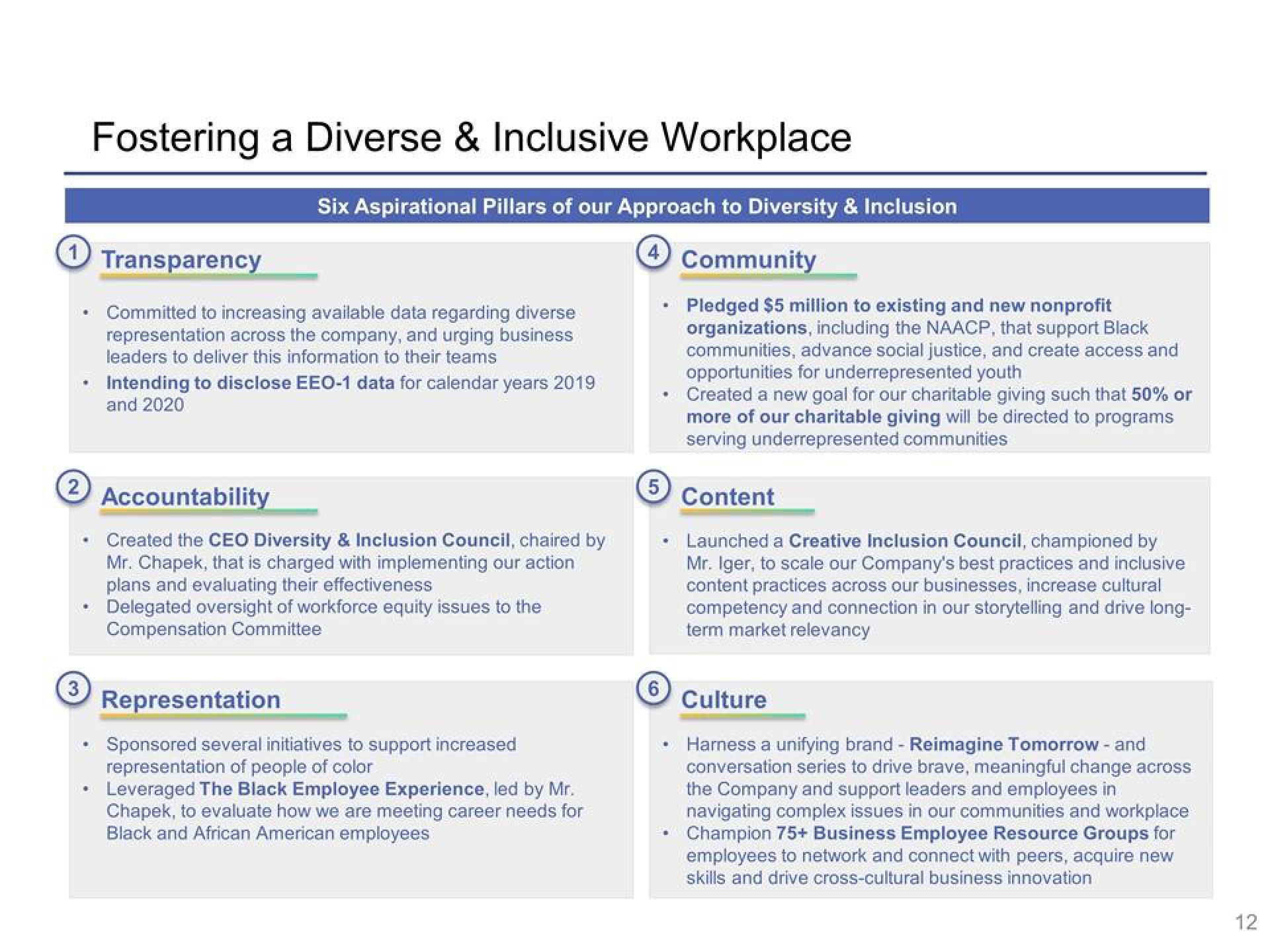1270x952 pixels.
Task: Click the text Sponsored several initiatives to support increased
Action: click(x=311, y=744)
